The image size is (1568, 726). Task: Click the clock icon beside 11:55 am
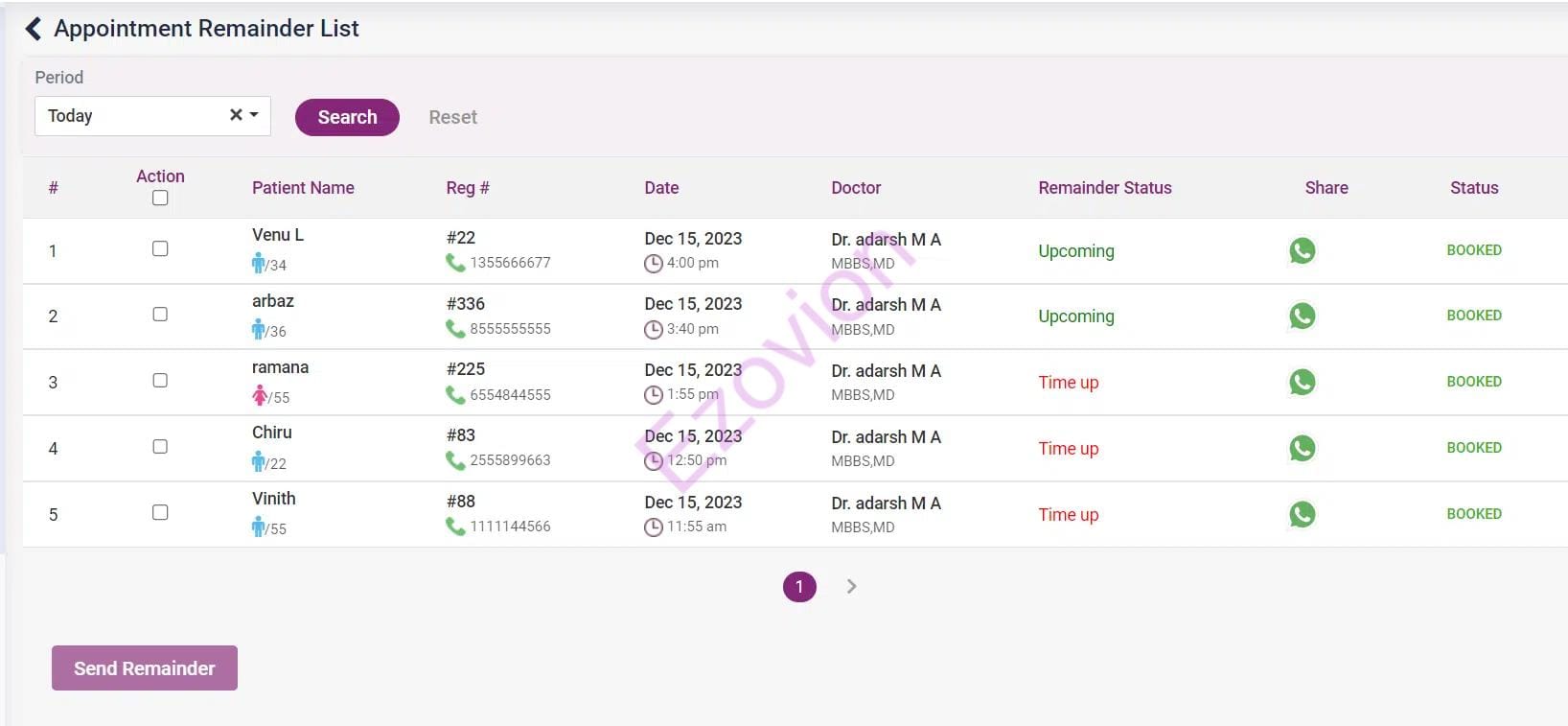[x=654, y=527]
